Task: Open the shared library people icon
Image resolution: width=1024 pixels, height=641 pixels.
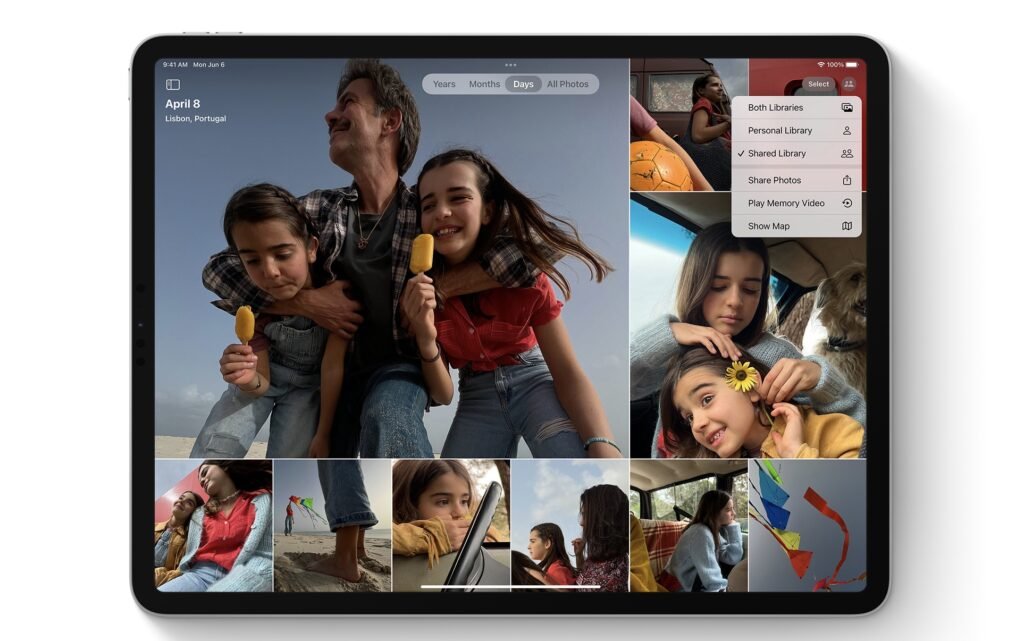Action: coord(848,84)
